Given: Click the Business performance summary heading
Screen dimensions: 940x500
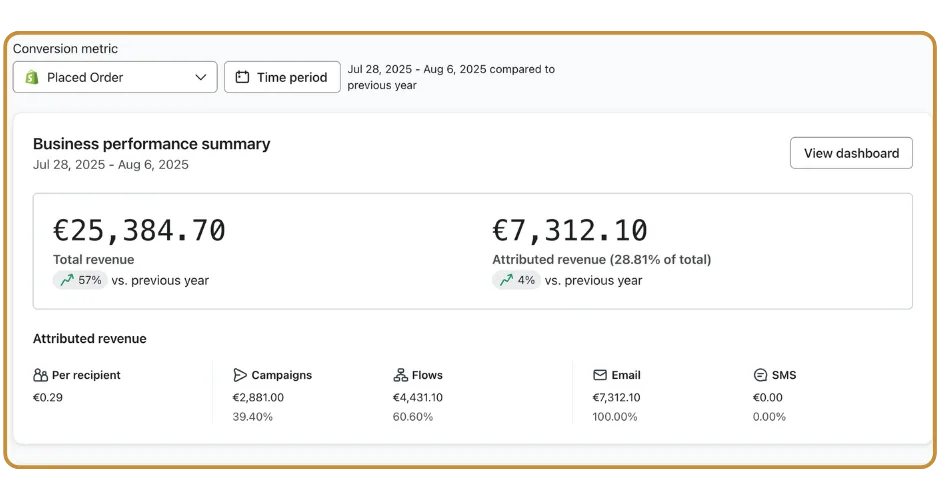Looking at the screenshot, I should 152,144.
